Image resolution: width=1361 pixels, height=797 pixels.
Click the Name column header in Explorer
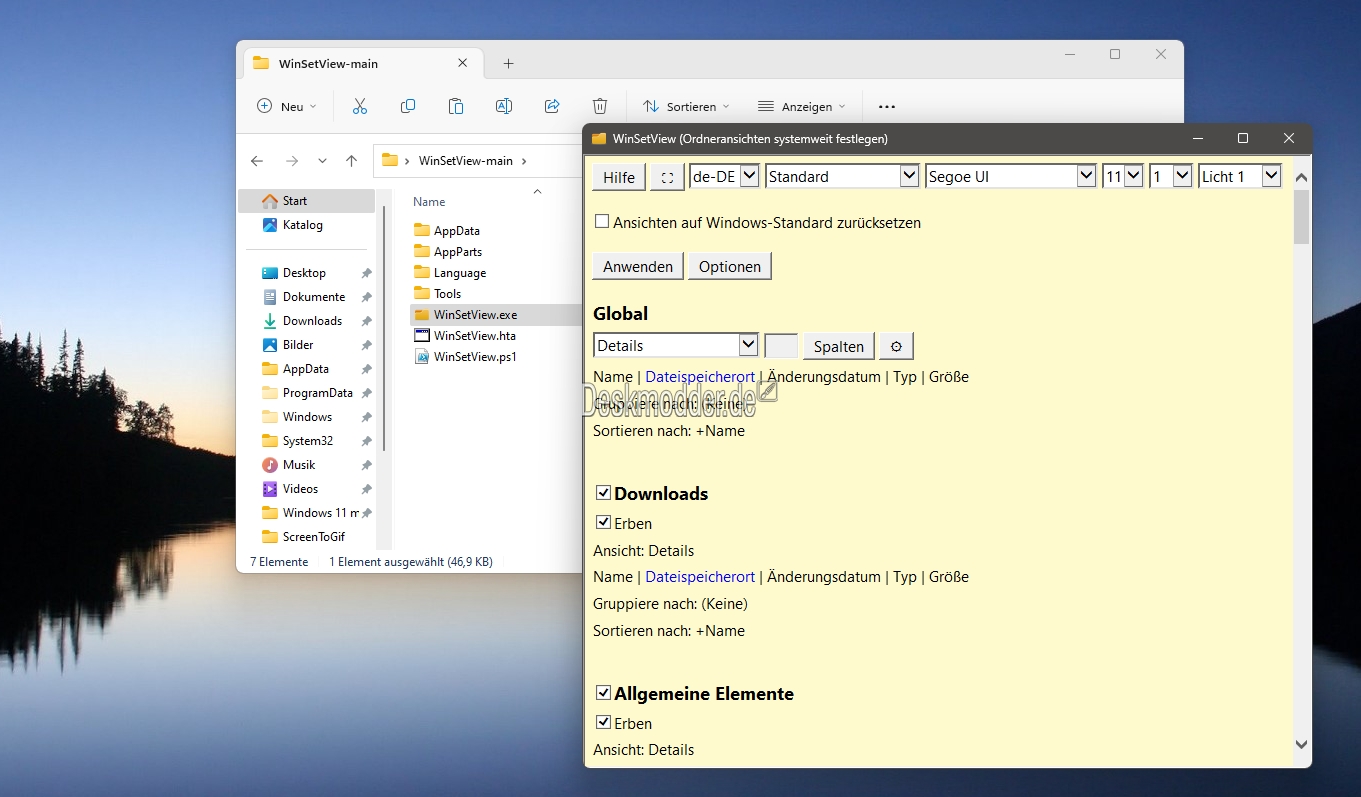click(429, 202)
